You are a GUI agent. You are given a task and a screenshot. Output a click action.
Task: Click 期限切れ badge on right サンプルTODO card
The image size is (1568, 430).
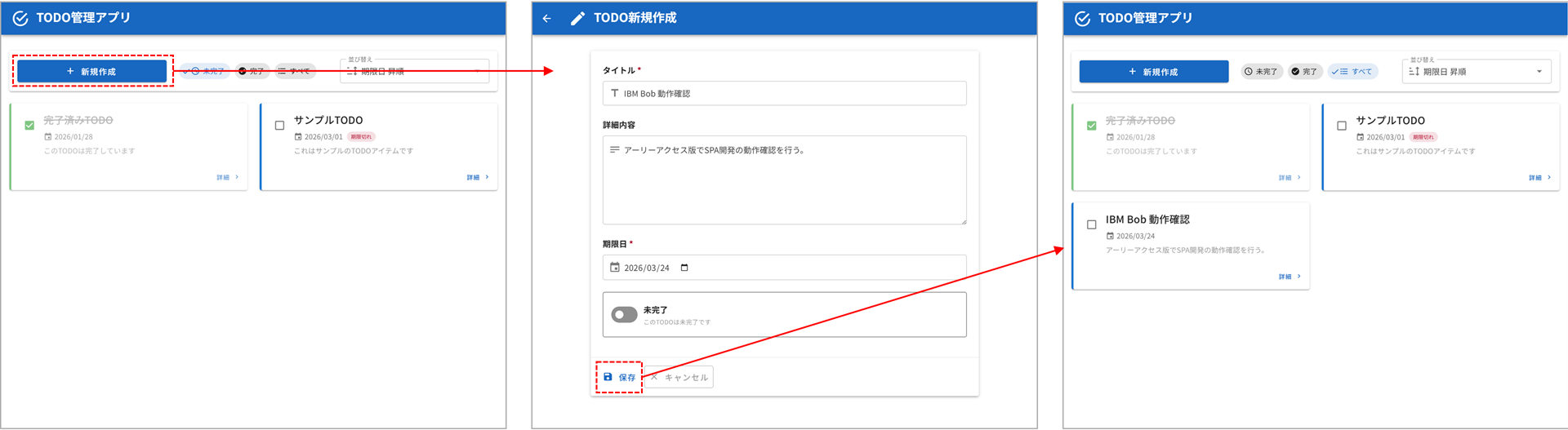(1423, 137)
